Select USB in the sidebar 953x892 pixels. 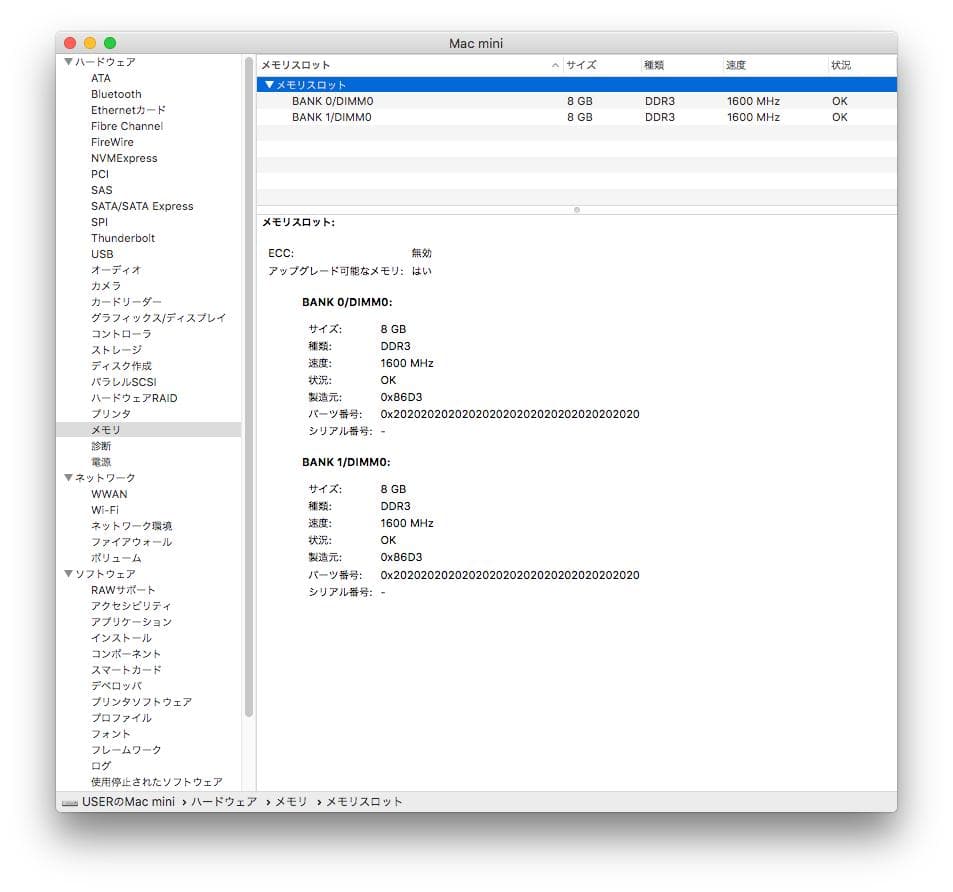[x=102, y=254]
